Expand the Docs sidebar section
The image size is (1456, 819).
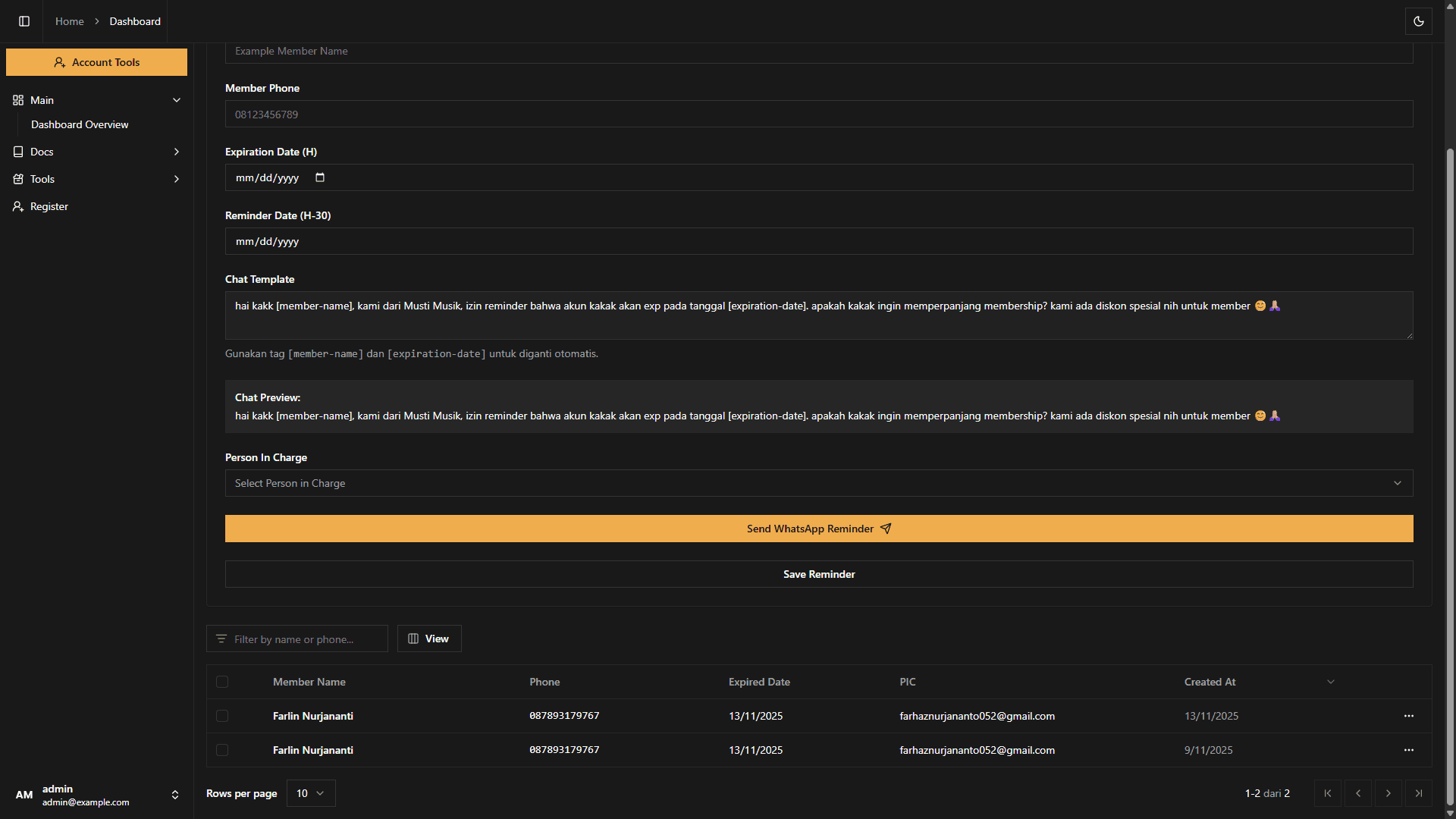click(x=177, y=152)
